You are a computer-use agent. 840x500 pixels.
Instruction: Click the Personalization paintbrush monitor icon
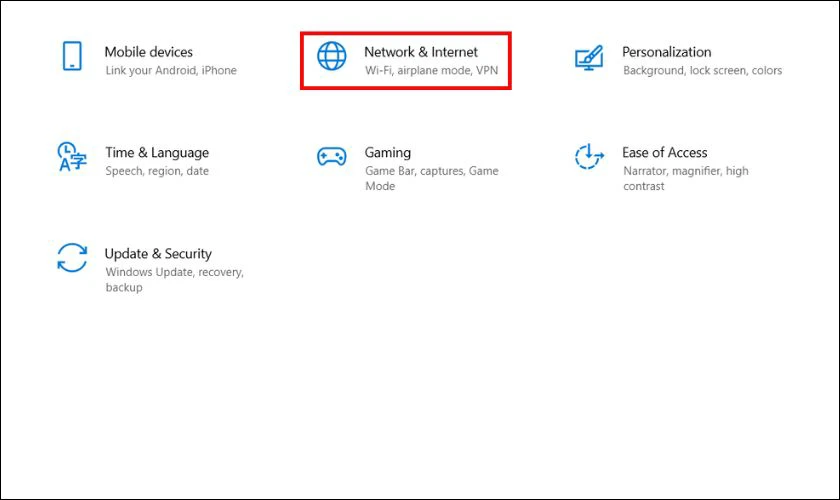[x=589, y=58]
